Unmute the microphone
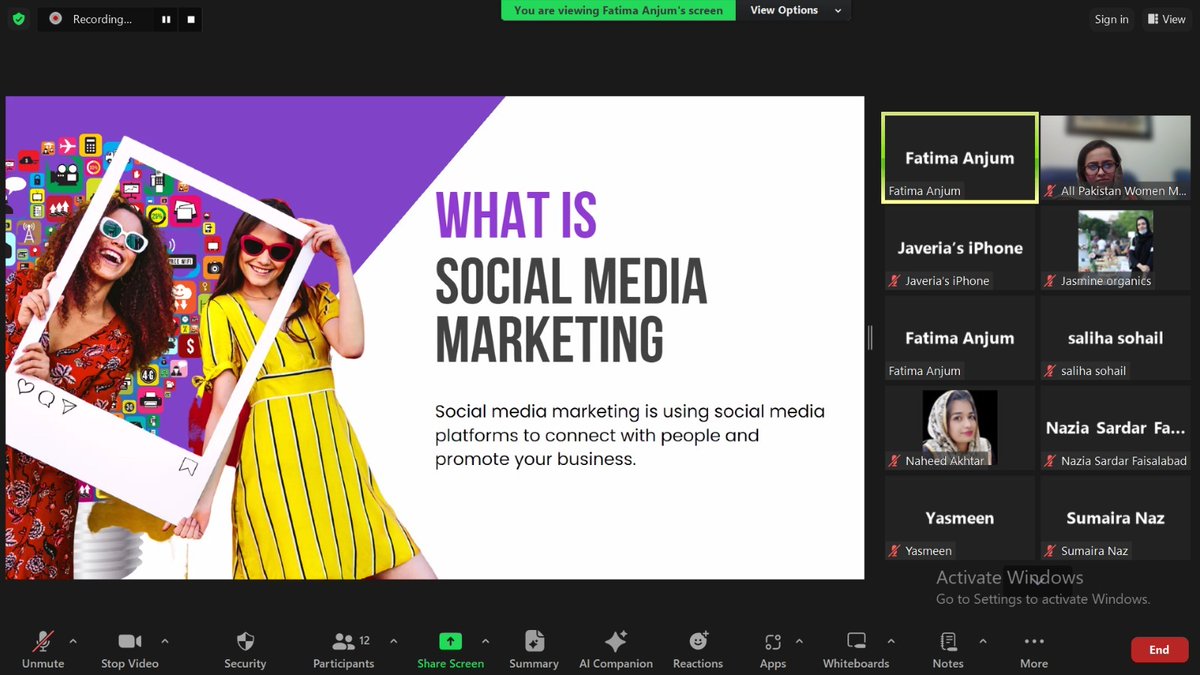Image resolution: width=1200 pixels, height=675 pixels. pyautogui.click(x=43, y=650)
